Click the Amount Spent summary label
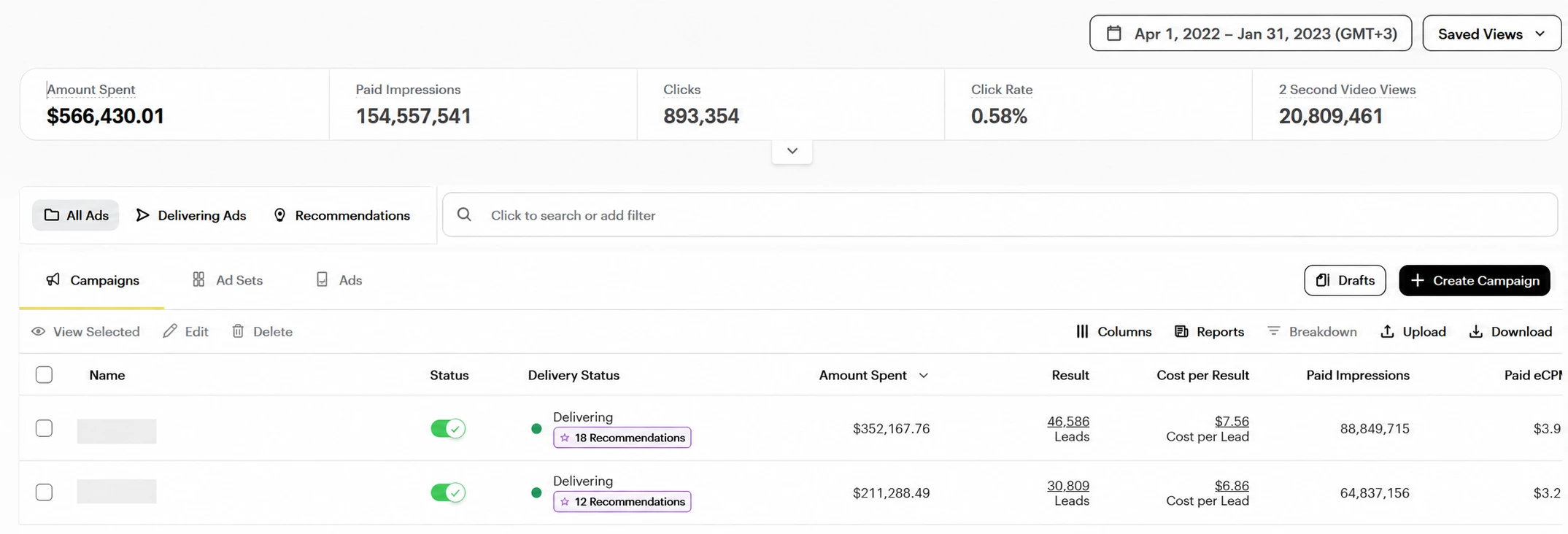The height and width of the screenshot is (534, 1568). tap(91, 89)
